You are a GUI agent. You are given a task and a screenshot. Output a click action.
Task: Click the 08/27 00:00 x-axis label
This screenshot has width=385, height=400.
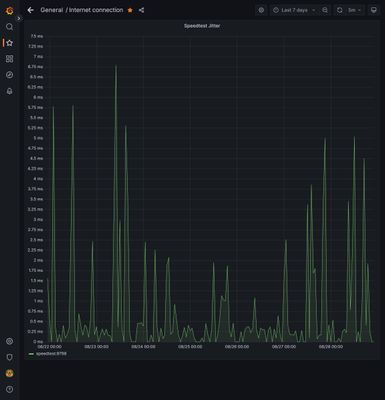pos(284,347)
